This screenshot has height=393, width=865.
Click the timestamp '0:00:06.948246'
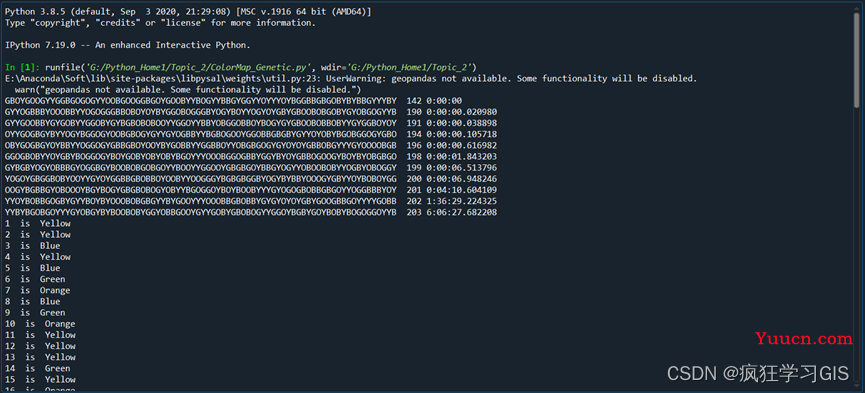point(462,179)
